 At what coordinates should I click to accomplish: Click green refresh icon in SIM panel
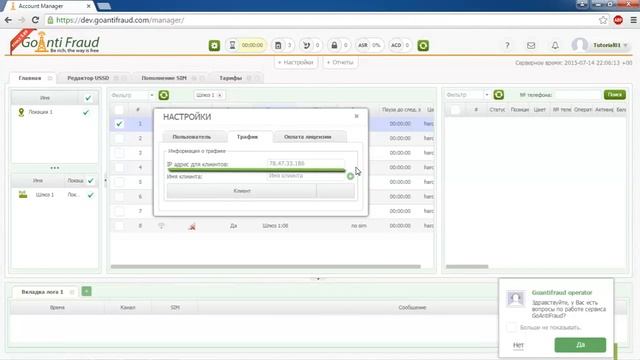tap(498, 95)
